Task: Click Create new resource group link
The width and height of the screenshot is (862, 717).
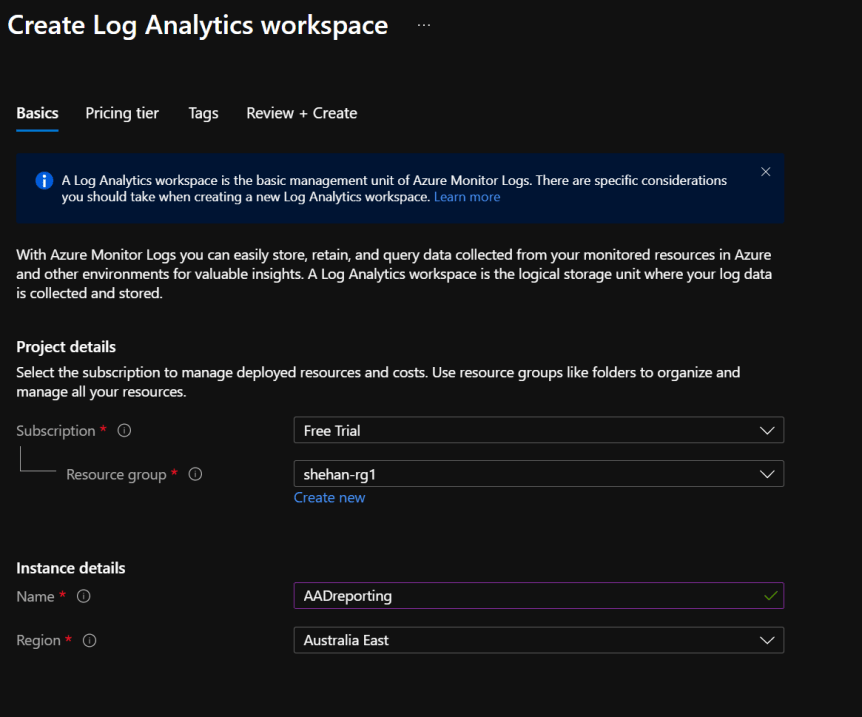Action: click(329, 498)
